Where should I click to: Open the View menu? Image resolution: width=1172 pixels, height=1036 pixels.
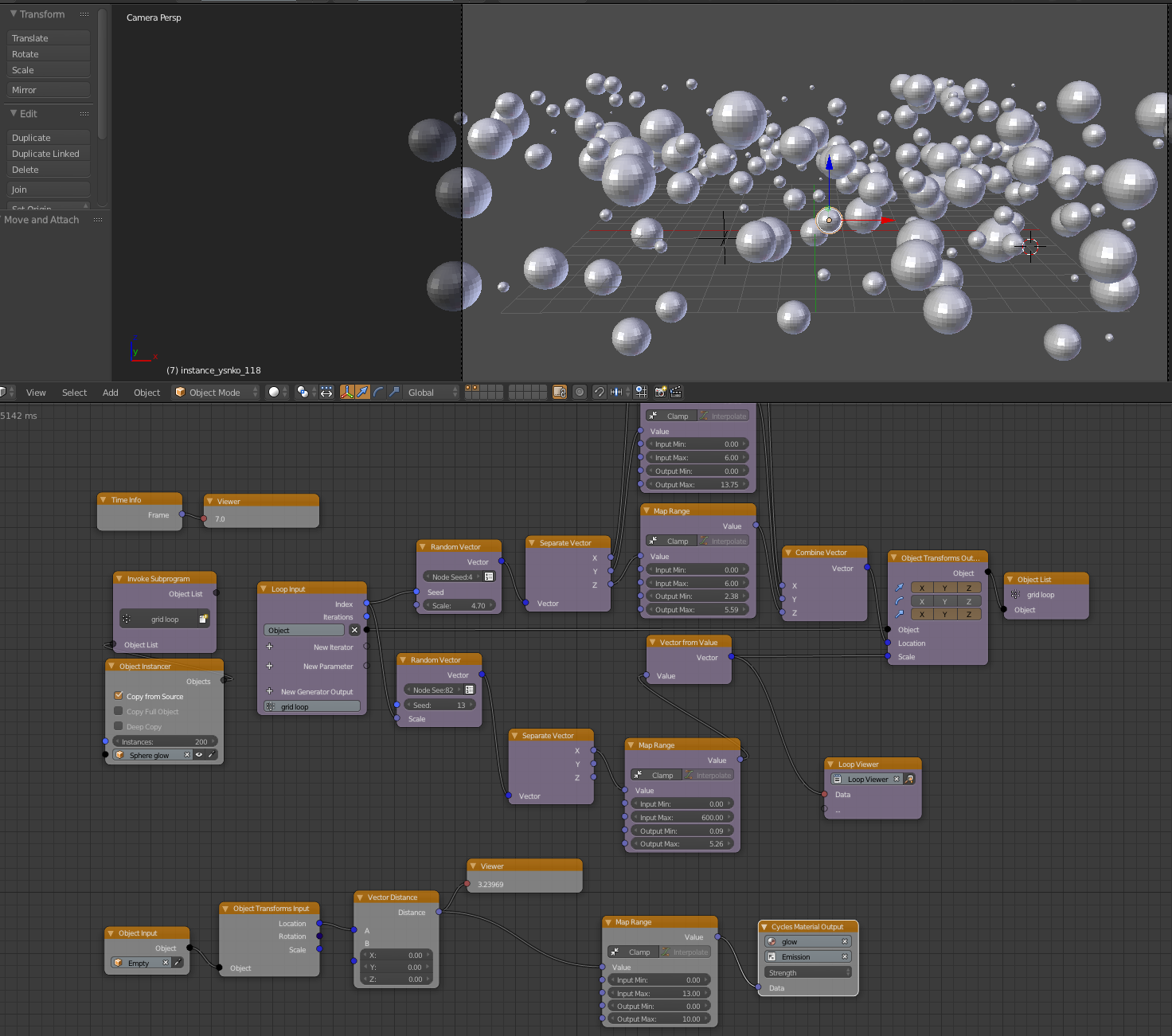36,393
